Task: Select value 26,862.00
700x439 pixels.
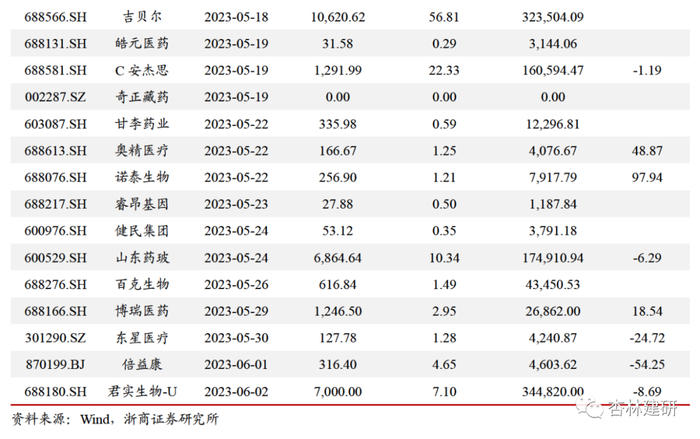Action: 553,311
